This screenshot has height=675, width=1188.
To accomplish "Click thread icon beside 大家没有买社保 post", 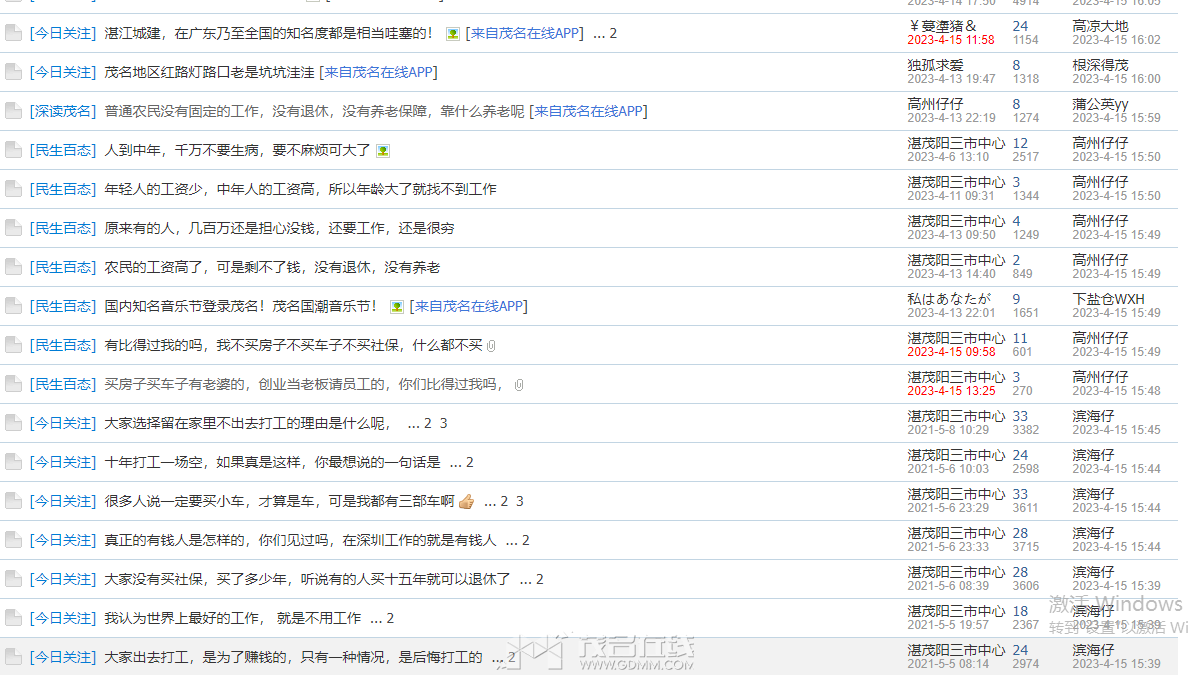I will (x=13, y=579).
